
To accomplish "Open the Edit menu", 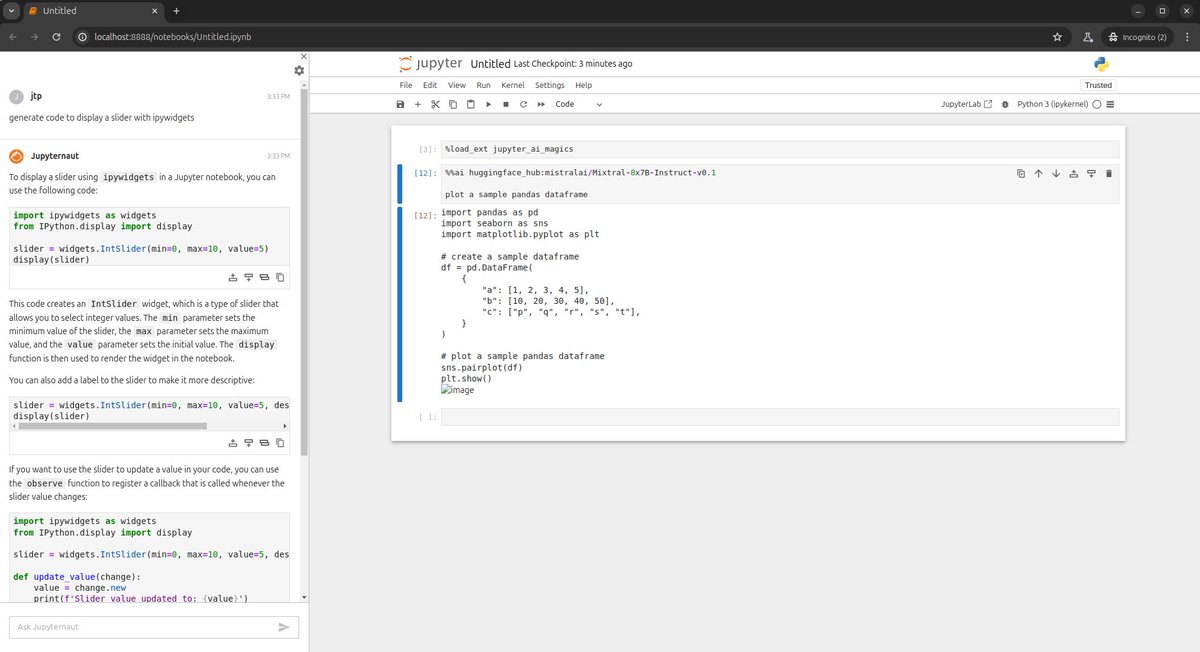I will [x=430, y=85].
